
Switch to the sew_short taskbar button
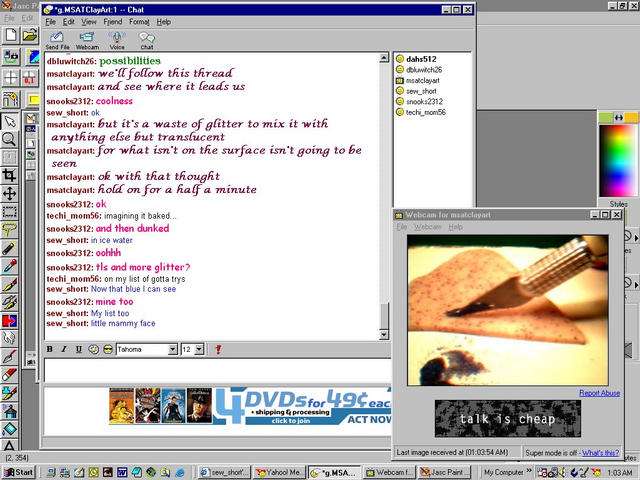click(x=224, y=472)
